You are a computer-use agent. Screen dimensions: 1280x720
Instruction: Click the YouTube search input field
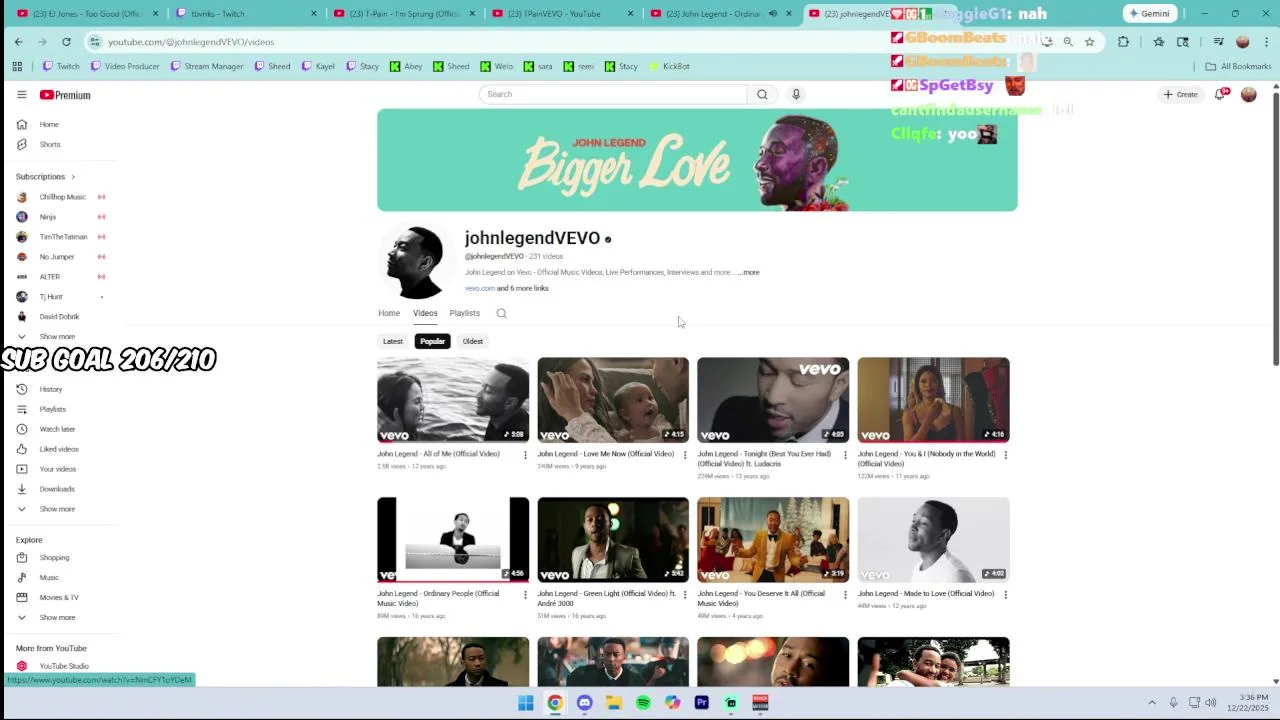point(613,94)
